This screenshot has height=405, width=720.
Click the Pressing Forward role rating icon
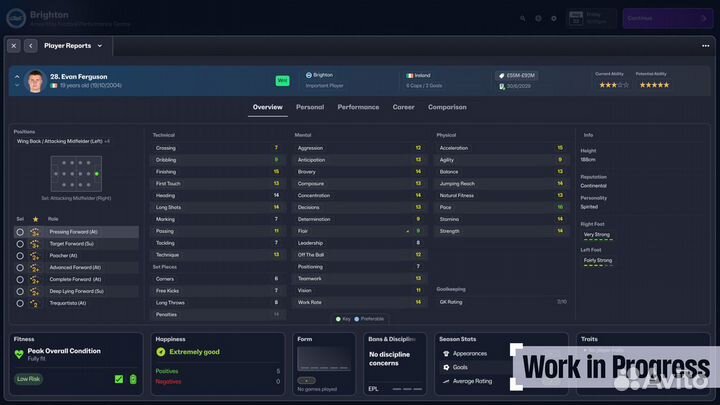[x=35, y=232]
